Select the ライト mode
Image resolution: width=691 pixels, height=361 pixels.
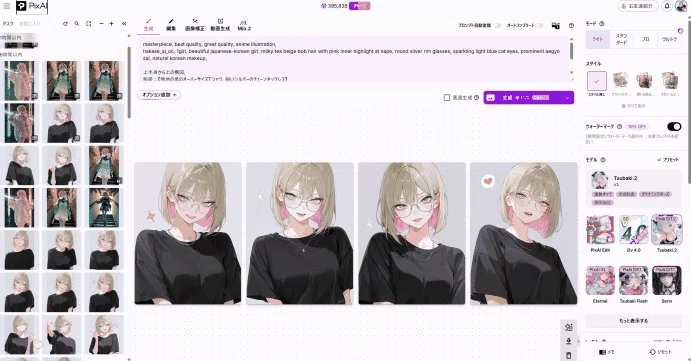[x=598, y=39]
